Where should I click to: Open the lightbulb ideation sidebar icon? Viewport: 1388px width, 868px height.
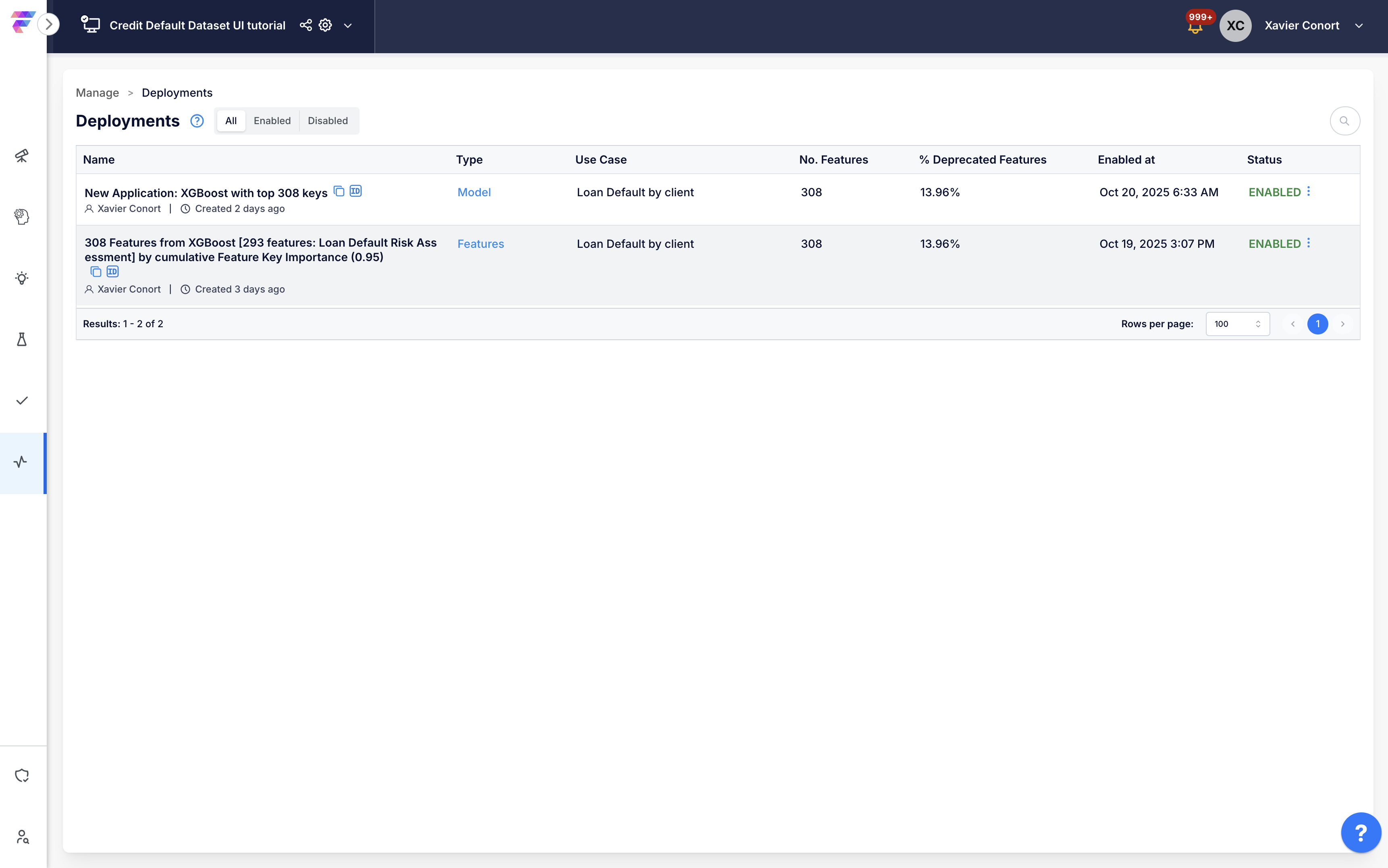22,278
